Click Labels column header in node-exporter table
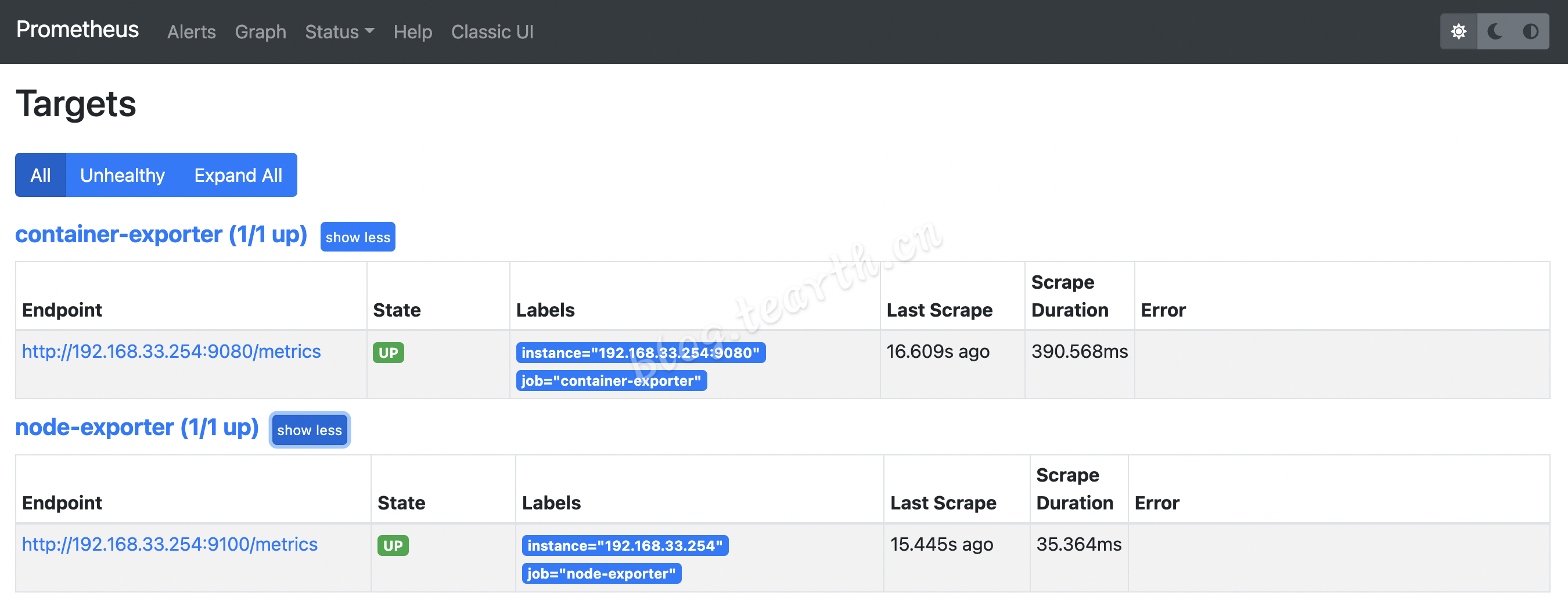 coord(551,504)
